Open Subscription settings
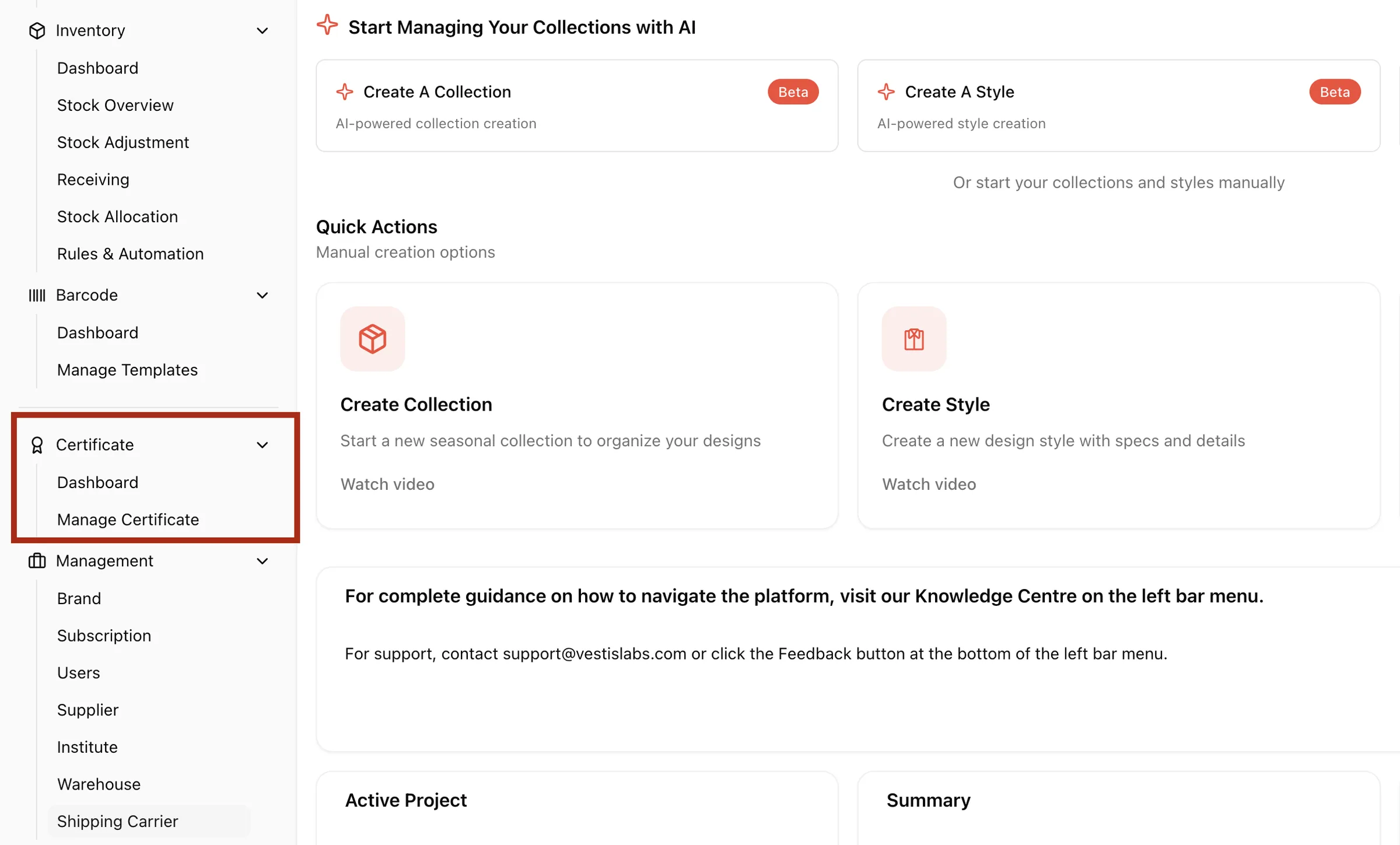The height and width of the screenshot is (845, 1400). pyautogui.click(x=104, y=636)
